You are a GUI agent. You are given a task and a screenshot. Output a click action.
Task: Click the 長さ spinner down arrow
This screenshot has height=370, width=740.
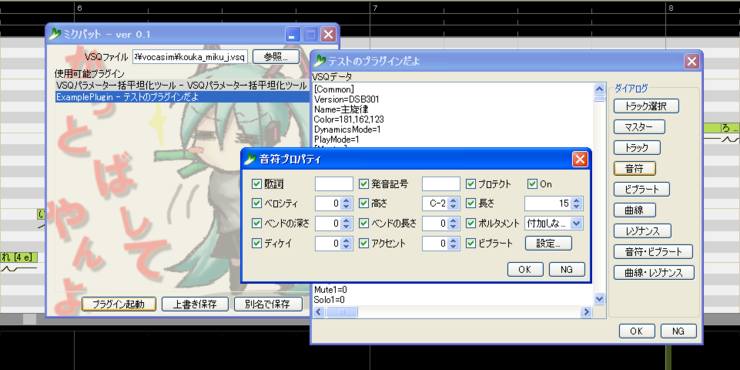tap(577, 207)
